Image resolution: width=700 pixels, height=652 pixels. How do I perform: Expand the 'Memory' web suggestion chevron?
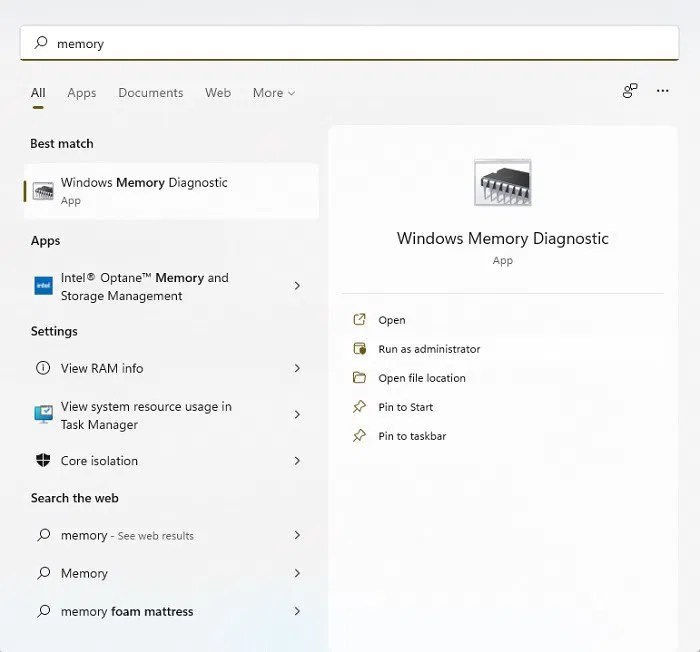pos(297,573)
